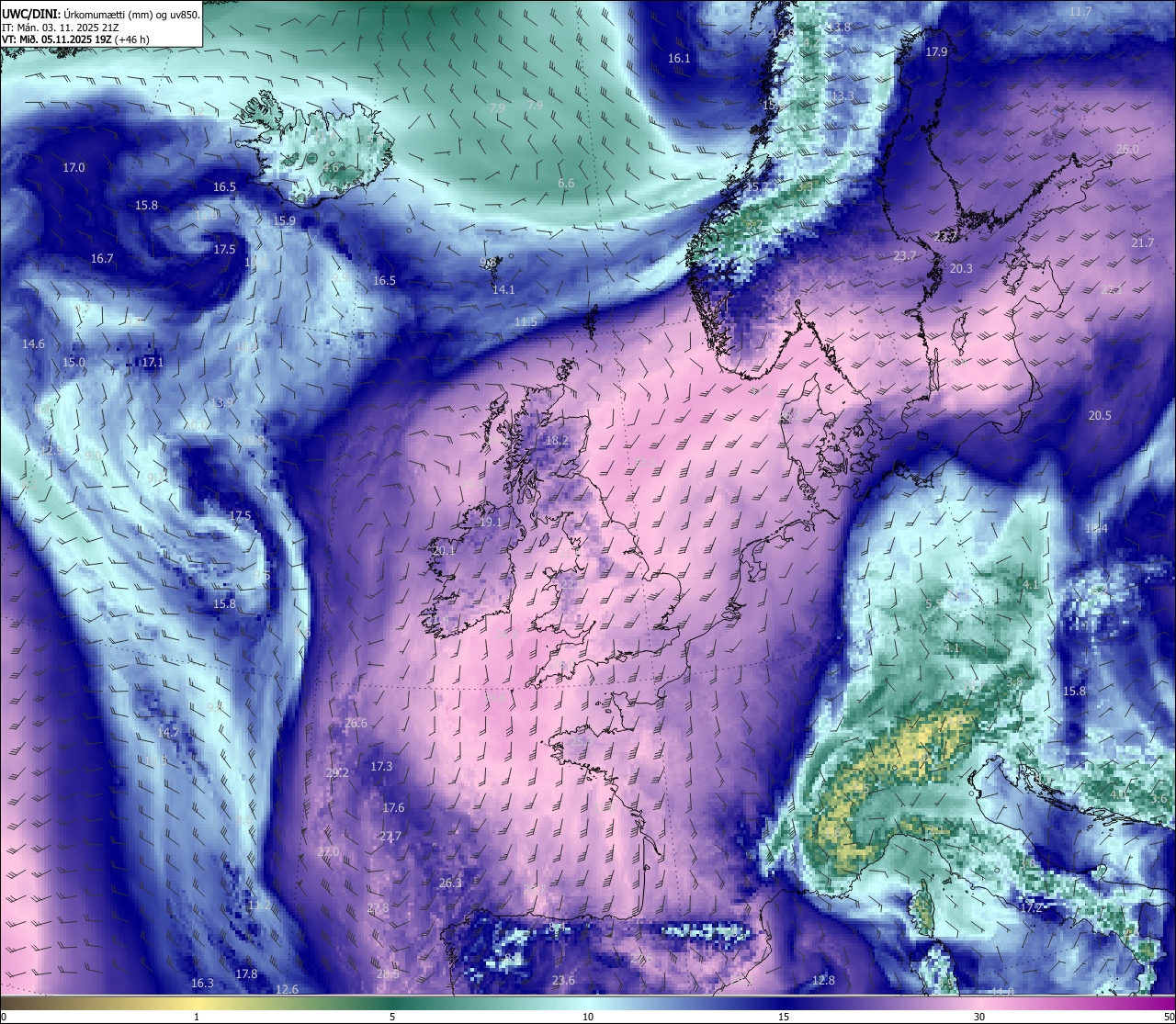Click the 14.1 value on the map

[x=503, y=289]
